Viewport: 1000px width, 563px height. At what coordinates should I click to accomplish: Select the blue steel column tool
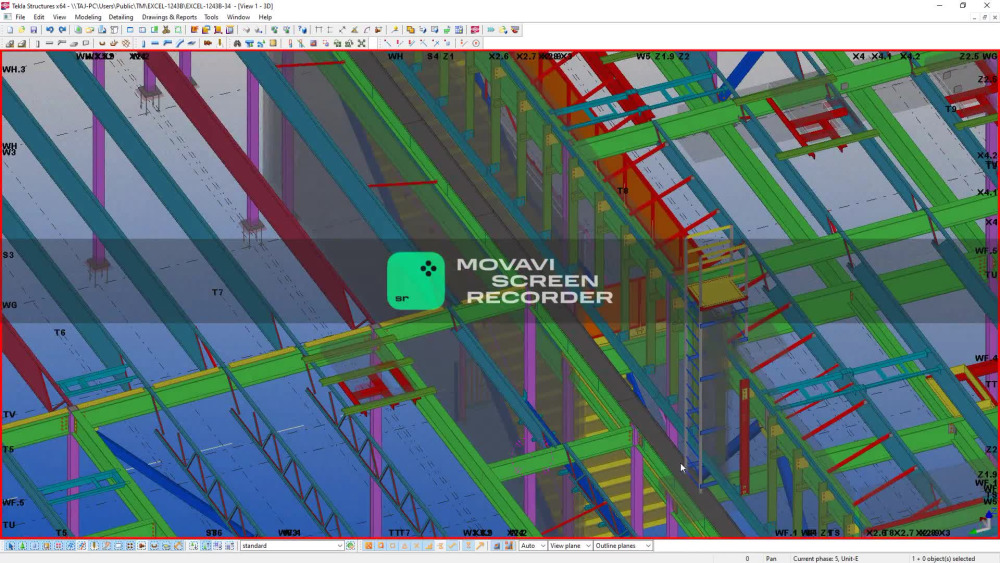click(143, 43)
